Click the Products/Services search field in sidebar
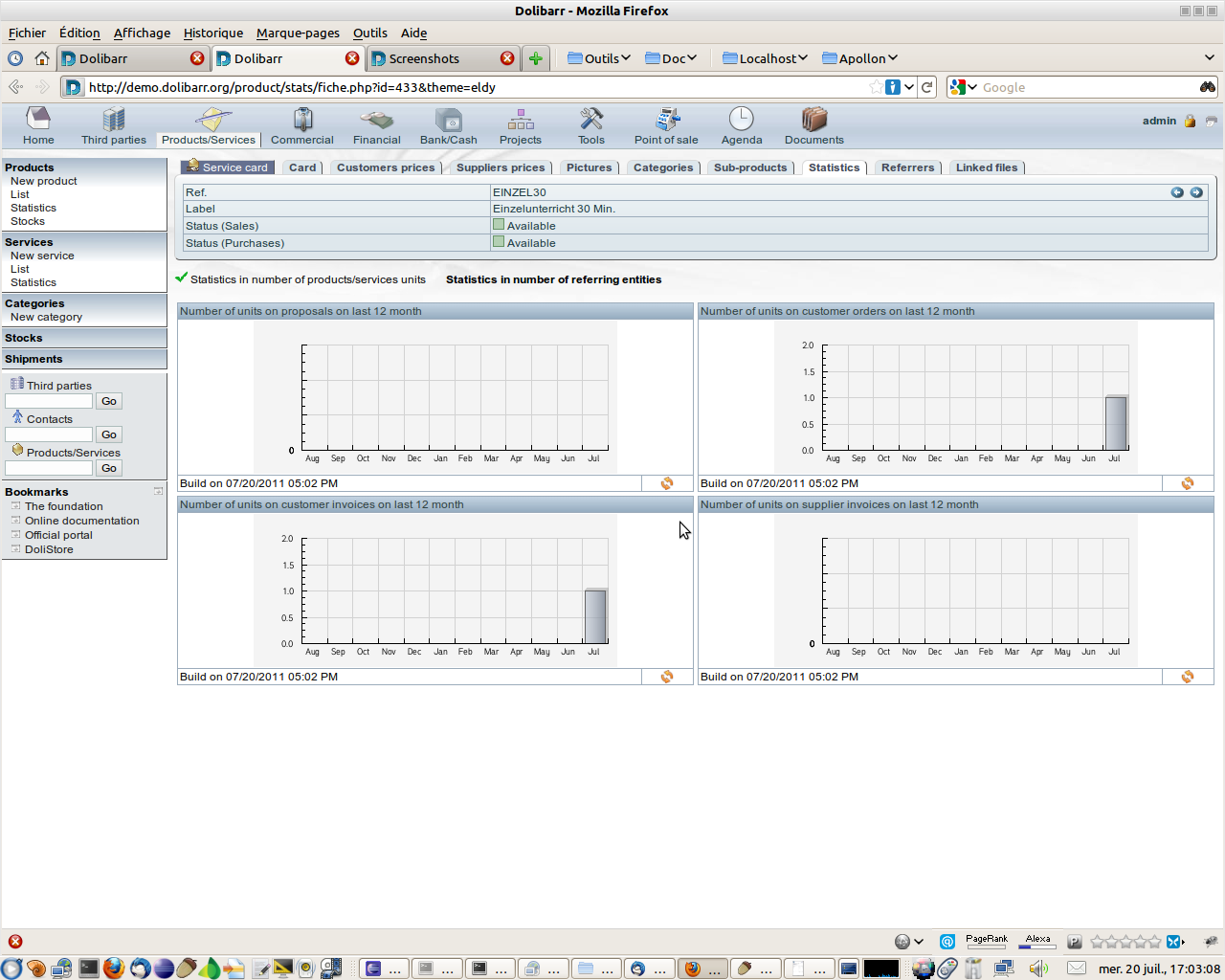 point(49,468)
